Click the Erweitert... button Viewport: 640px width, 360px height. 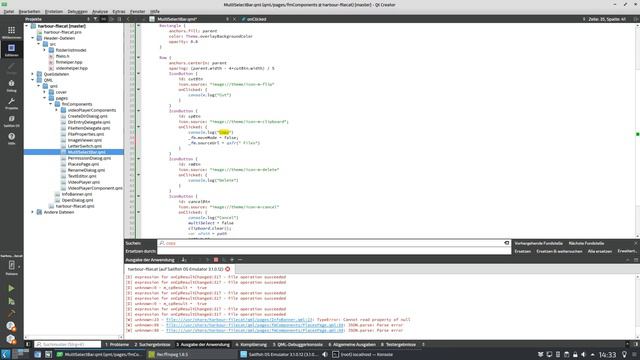coord(626,251)
